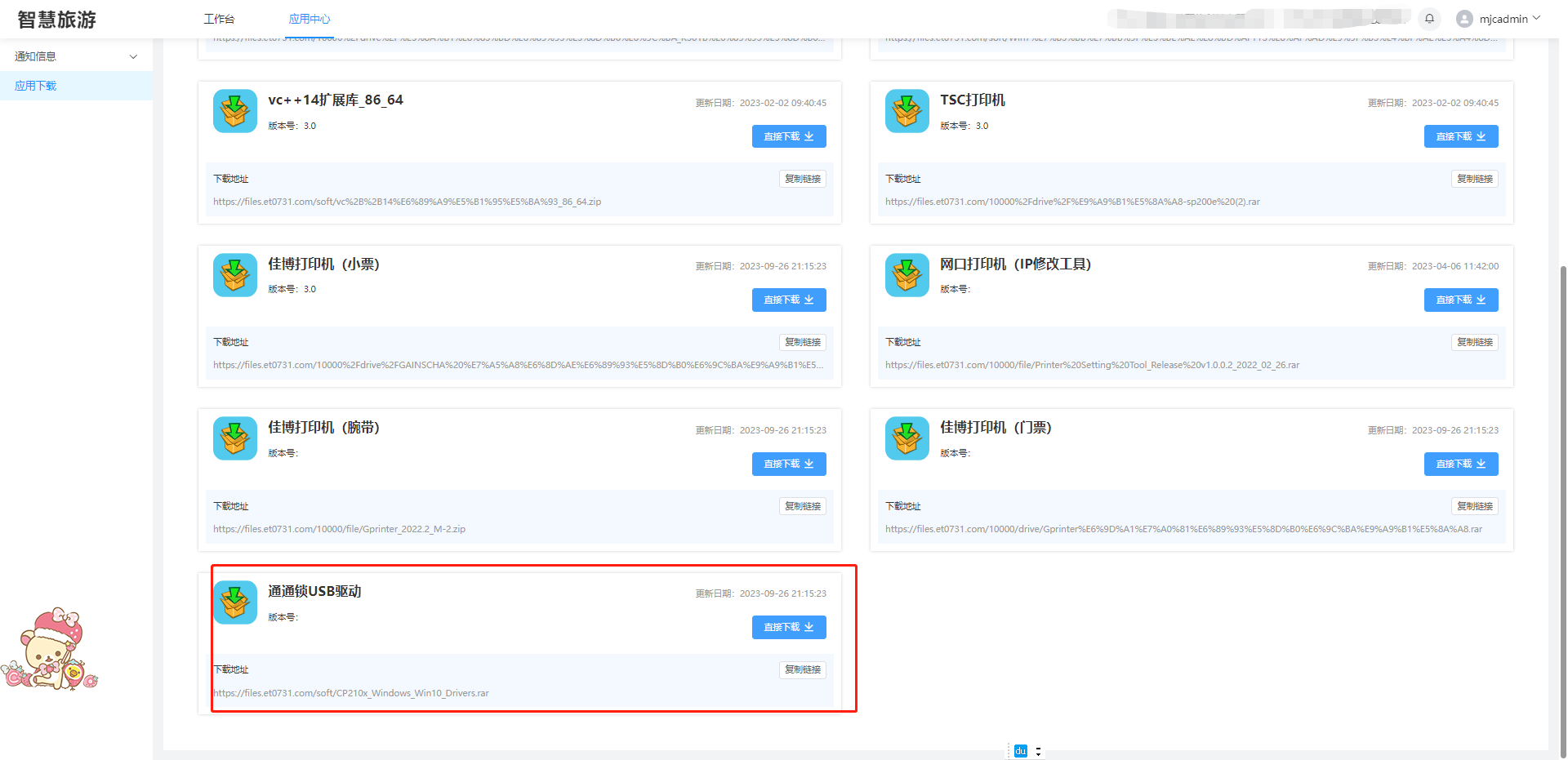Click the 佳博打印机（小票）app icon
This screenshot has height=760, width=1568.
(235, 275)
